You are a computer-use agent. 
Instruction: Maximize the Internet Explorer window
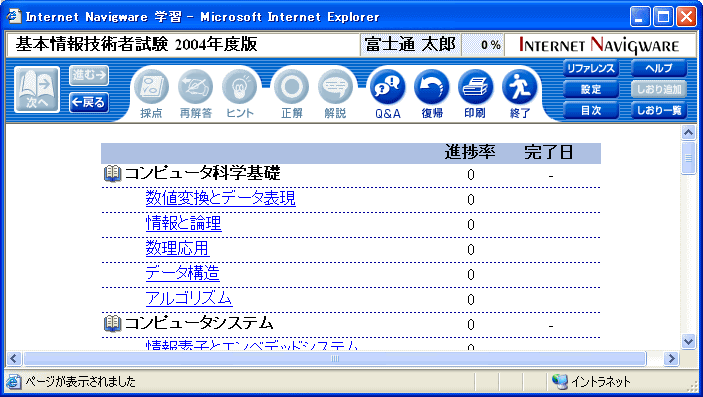[x=663, y=17]
